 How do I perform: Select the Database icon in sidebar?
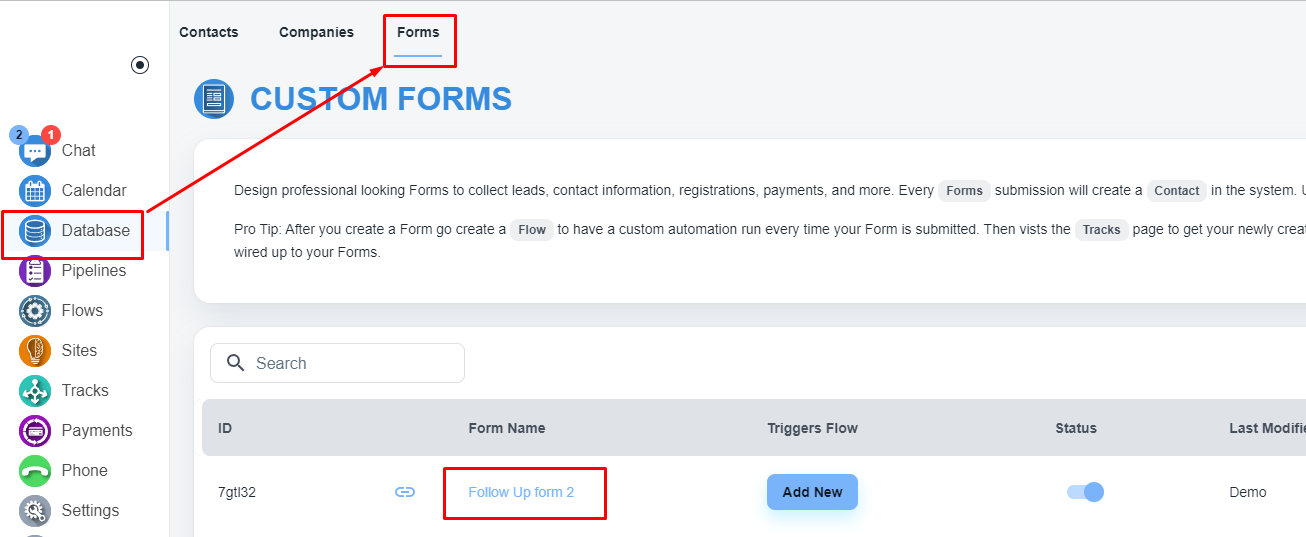click(x=35, y=231)
